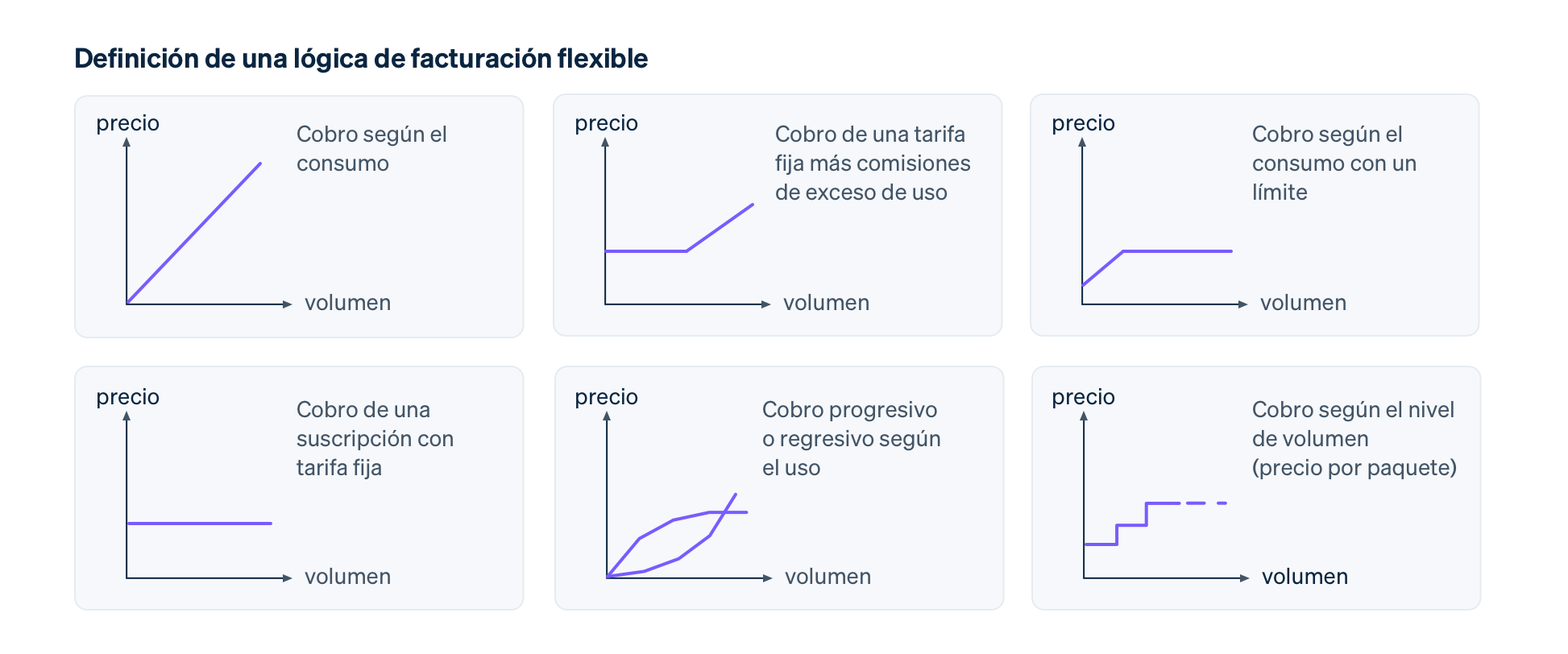Click the "precio" label in the consumo con un límite card
The width and height of the screenshot is (1568, 654).
pyautogui.click(x=1083, y=123)
